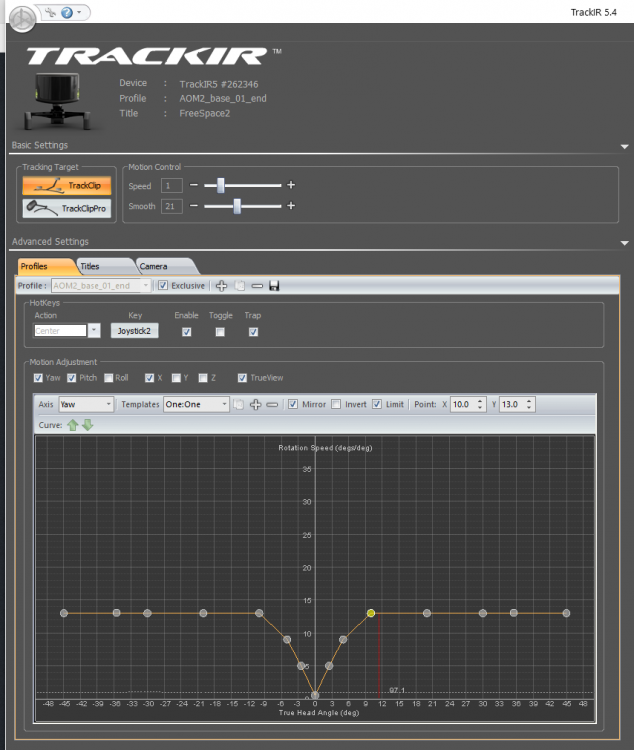Select the yellow highlighted curve point
634x750 pixels.
point(371,613)
